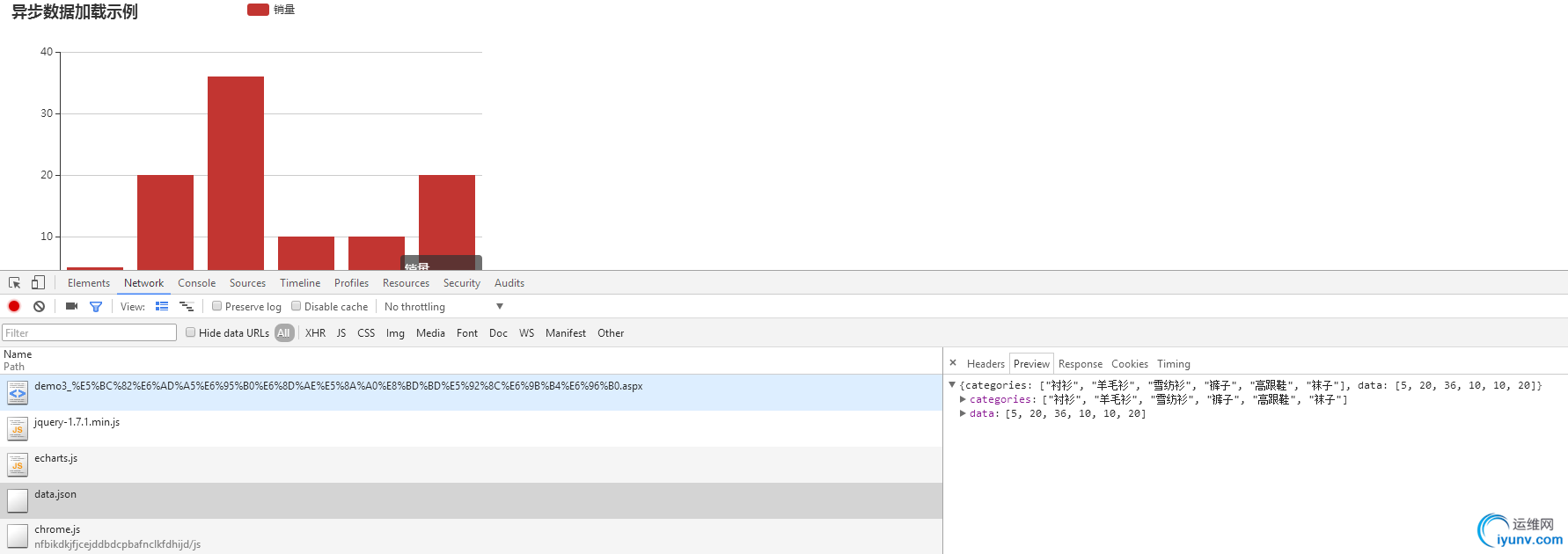Image resolution: width=1568 pixels, height=554 pixels.
Task: Filter requests by XHR
Action: tap(315, 333)
